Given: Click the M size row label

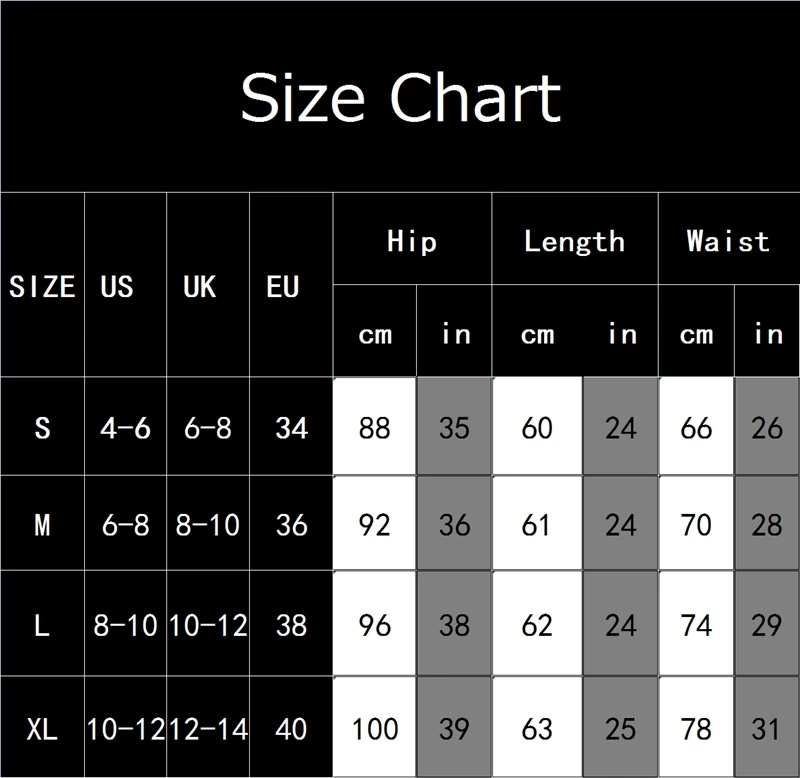Looking at the screenshot, I should [42, 523].
